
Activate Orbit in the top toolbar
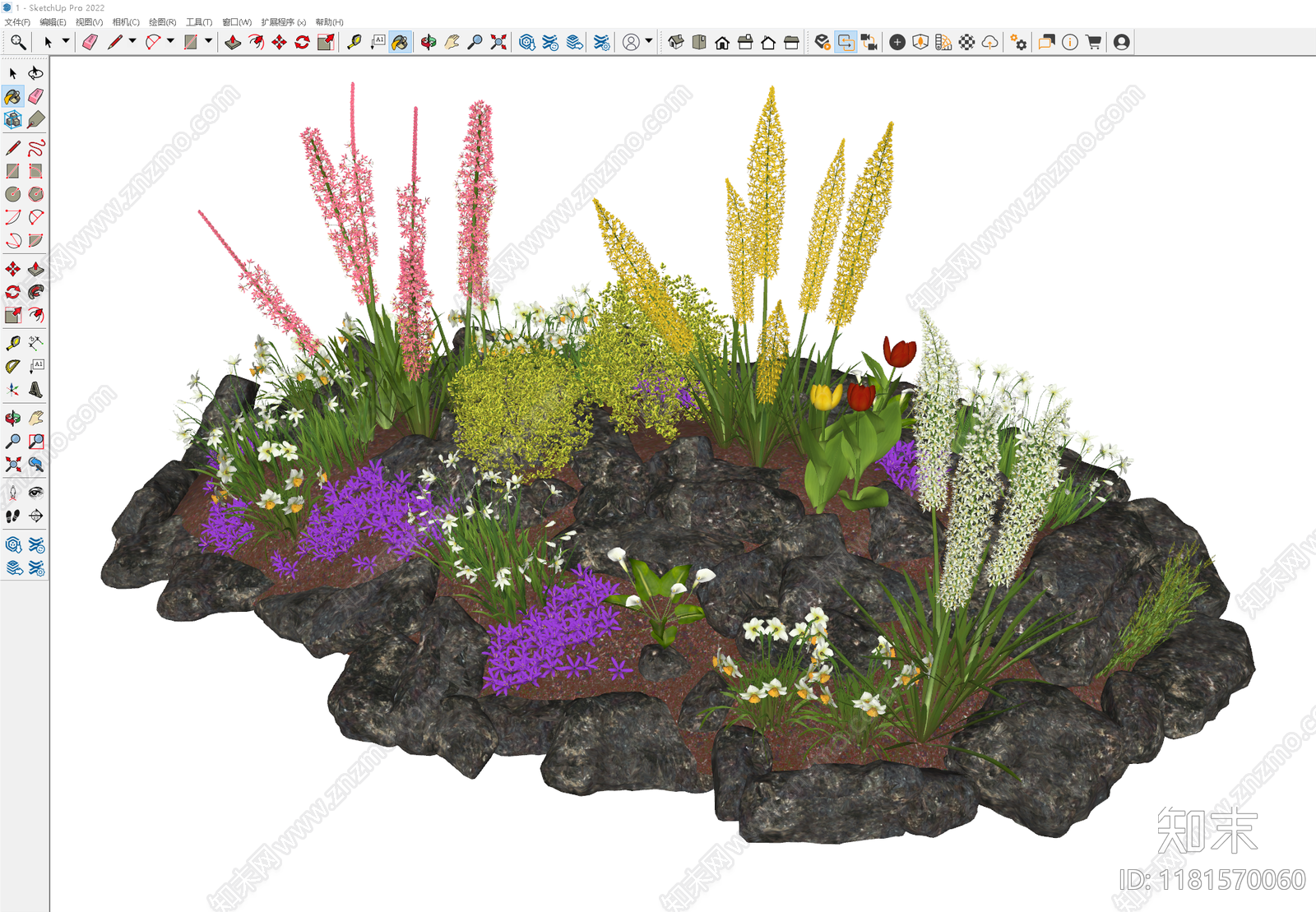point(429,42)
